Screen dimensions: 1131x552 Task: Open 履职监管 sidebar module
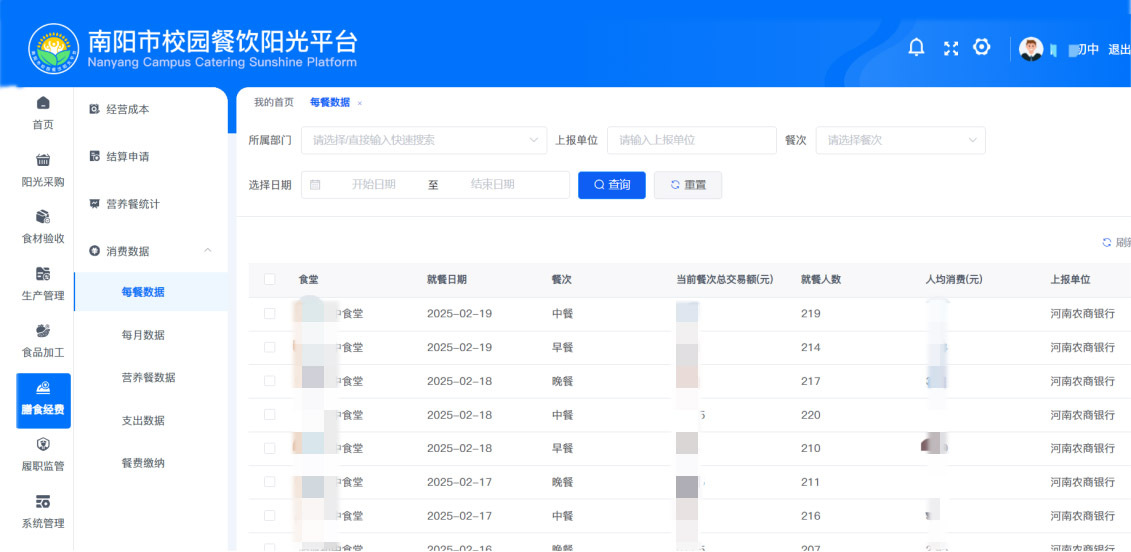[x=43, y=454]
